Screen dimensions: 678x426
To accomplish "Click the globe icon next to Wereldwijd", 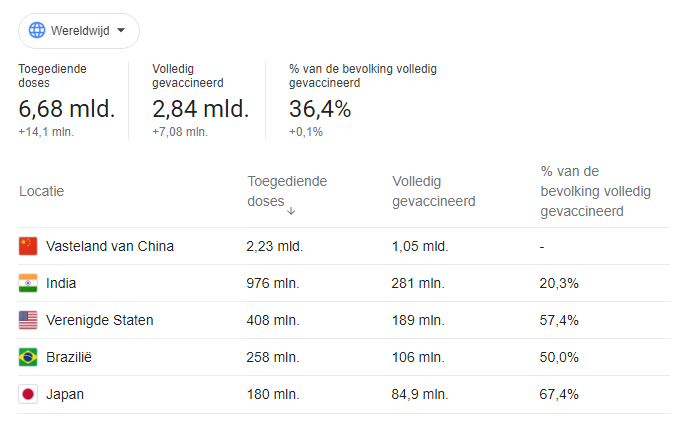I will (x=37, y=31).
